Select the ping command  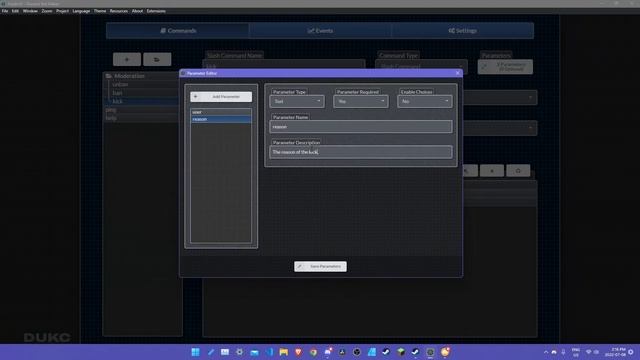[x=111, y=110]
